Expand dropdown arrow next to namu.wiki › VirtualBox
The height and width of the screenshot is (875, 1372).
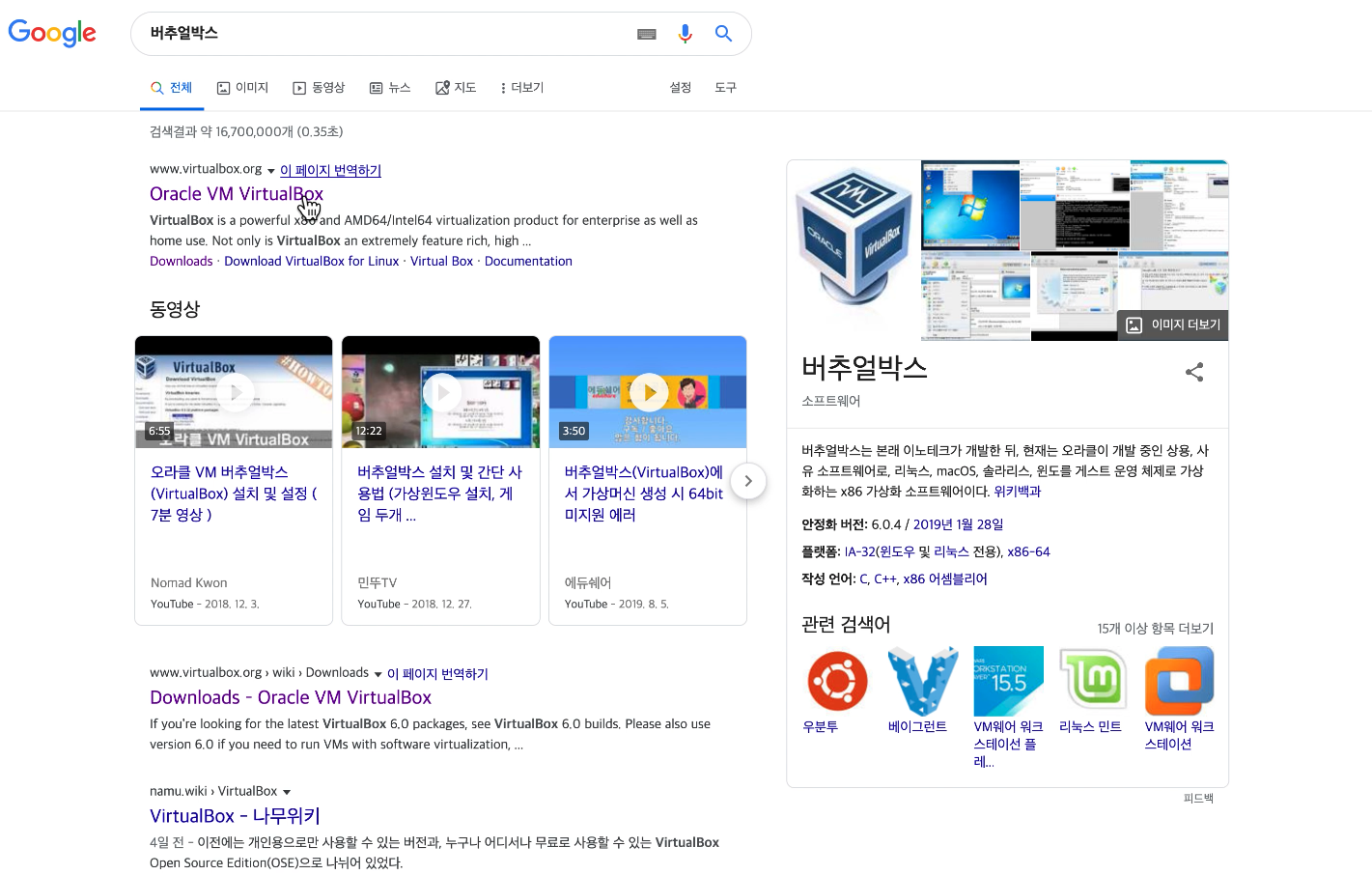(x=287, y=792)
